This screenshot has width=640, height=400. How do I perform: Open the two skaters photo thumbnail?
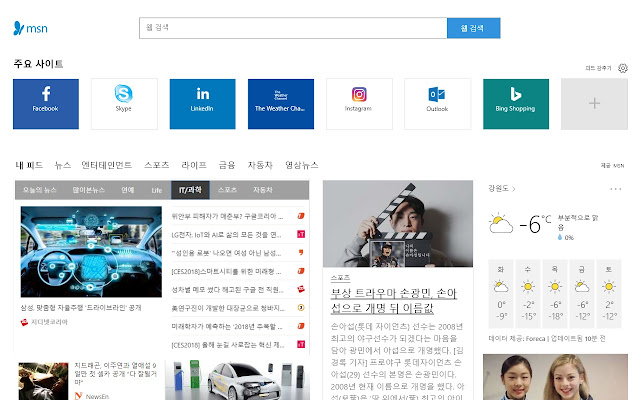click(x=555, y=377)
